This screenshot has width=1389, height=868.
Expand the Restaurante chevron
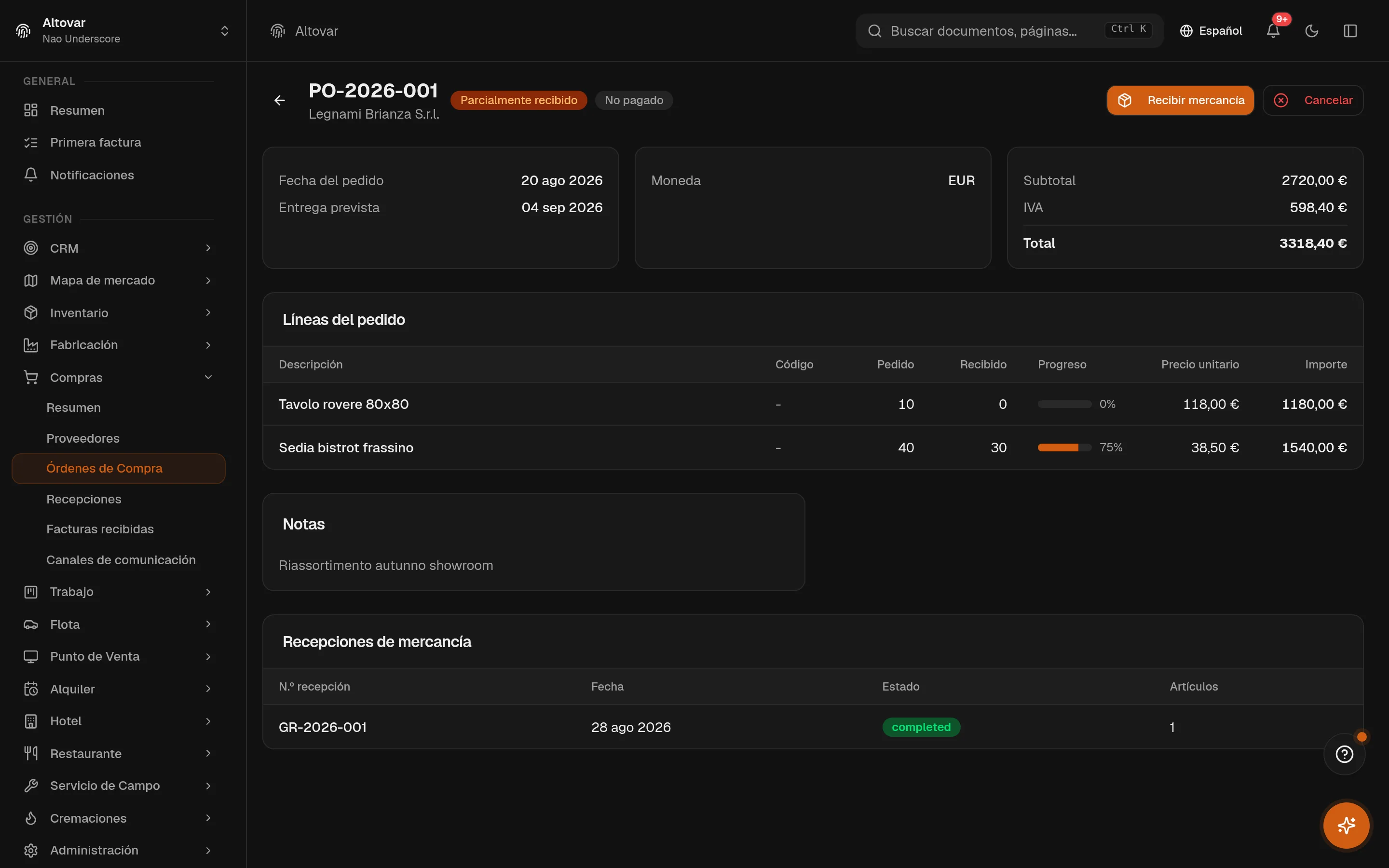tap(208, 753)
